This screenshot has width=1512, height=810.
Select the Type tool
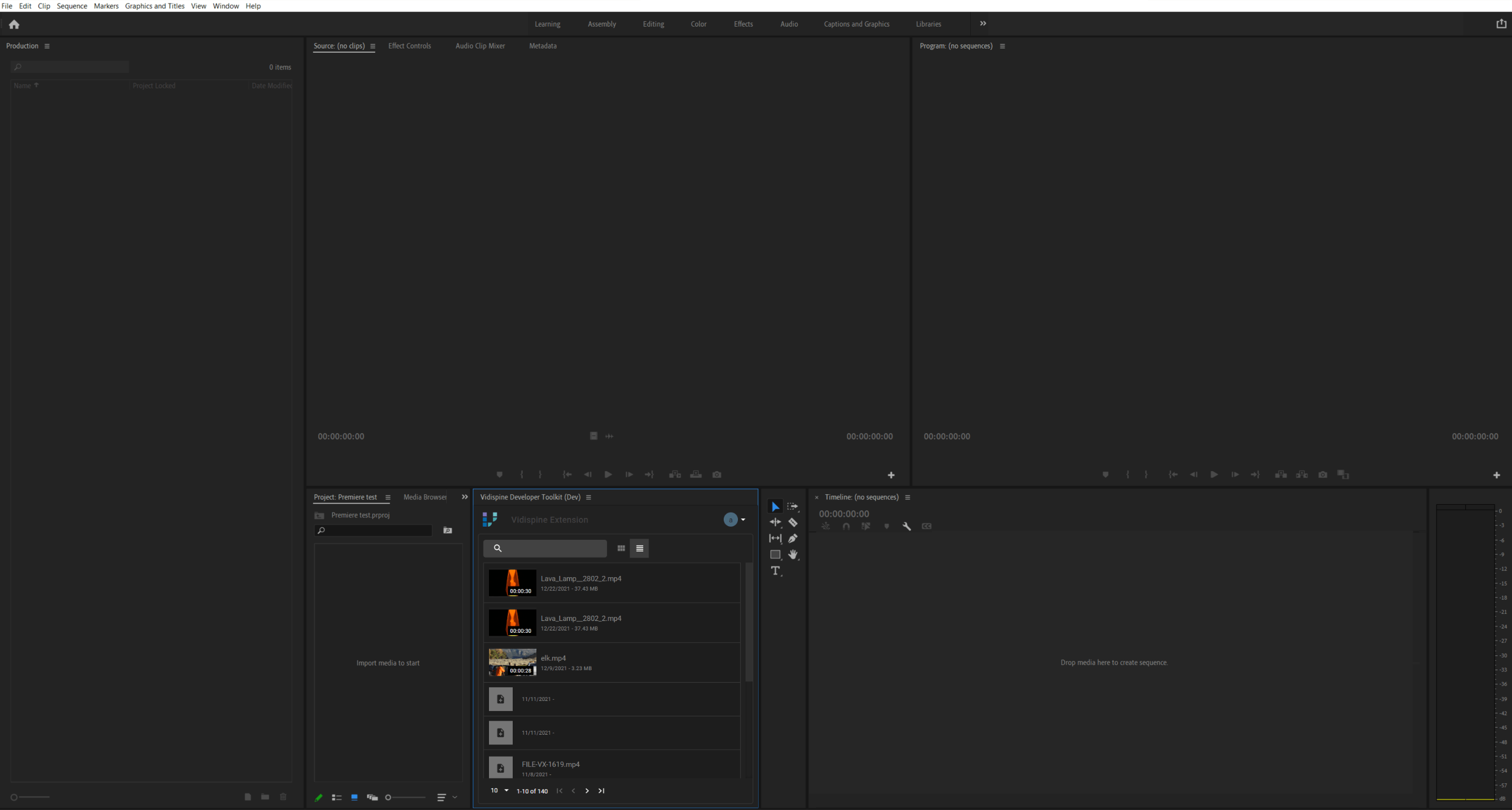point(775,571)
